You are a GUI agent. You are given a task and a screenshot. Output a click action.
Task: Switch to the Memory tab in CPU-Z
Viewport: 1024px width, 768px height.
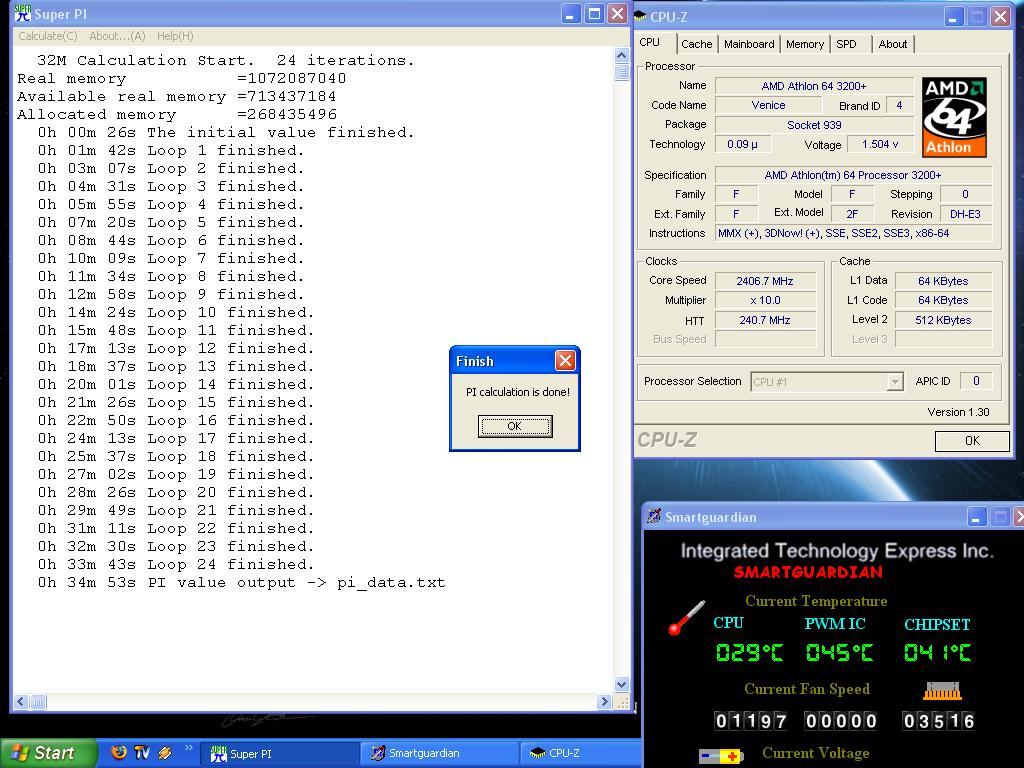pyautogui.click(x=805, y=44)
